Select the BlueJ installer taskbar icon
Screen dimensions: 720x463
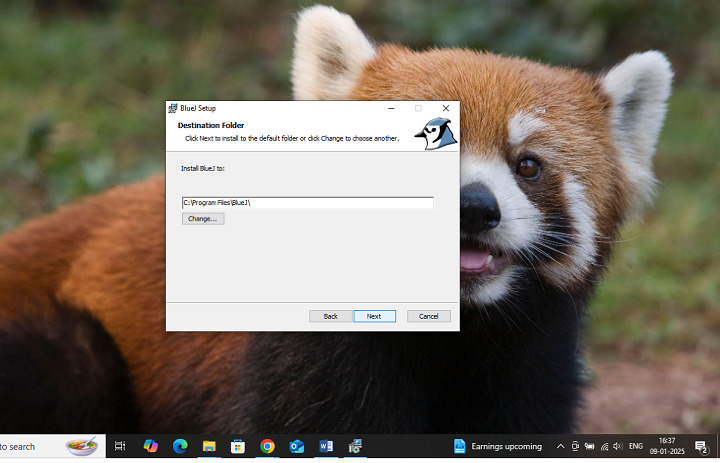coord(355,446)
